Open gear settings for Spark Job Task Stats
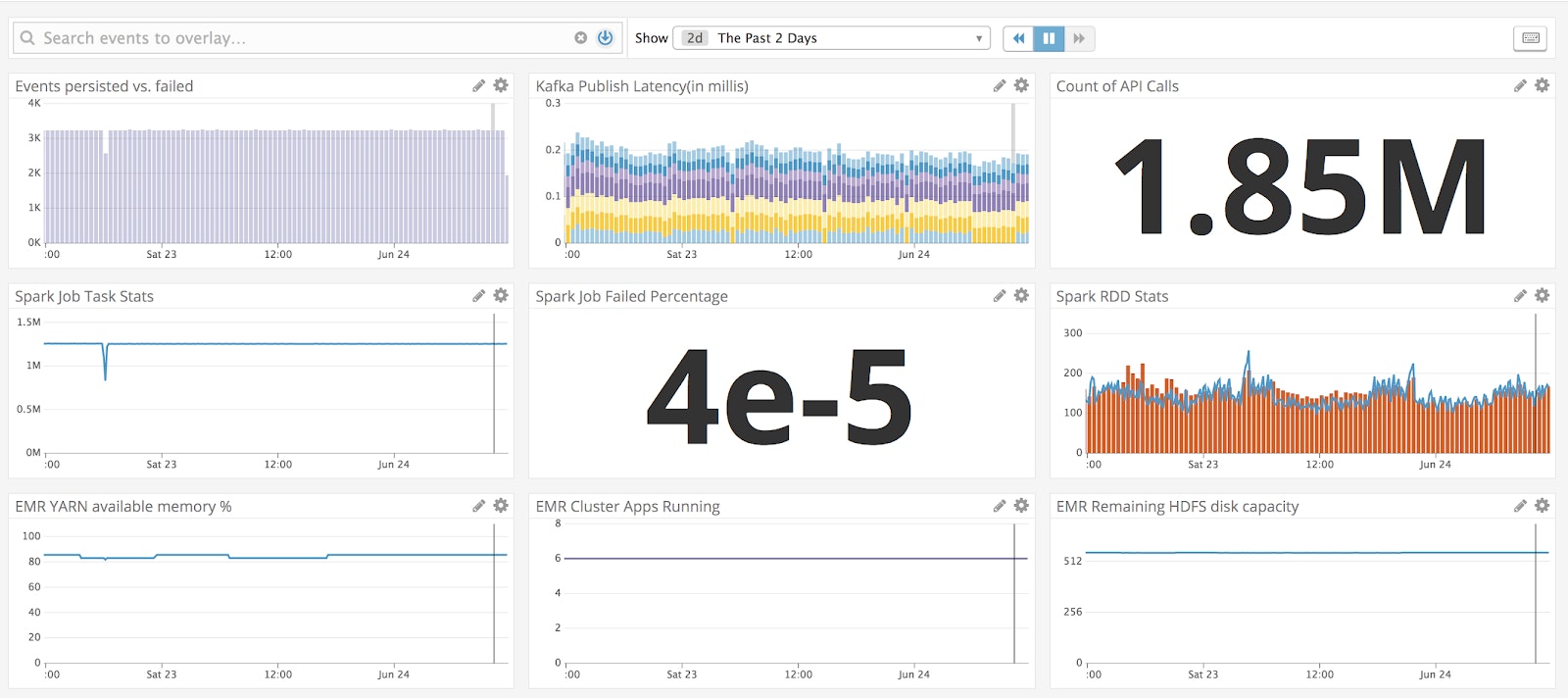 pos(501,296)
